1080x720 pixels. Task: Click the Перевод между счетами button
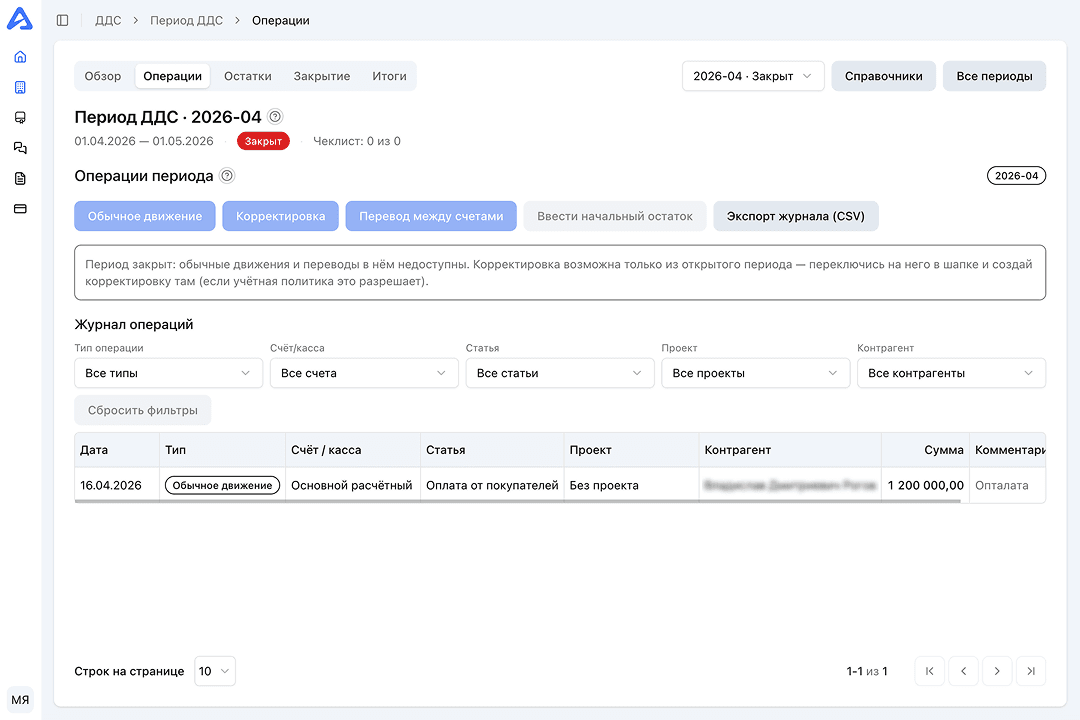pyautogui.click(x=431, y=216)
